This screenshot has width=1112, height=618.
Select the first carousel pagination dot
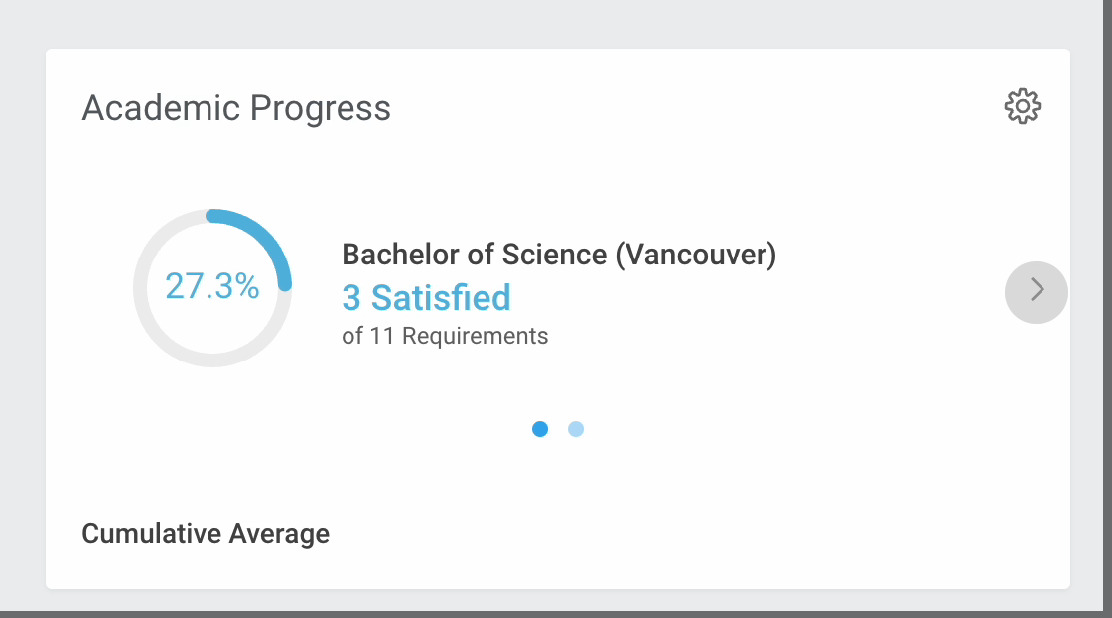point(540,429)
